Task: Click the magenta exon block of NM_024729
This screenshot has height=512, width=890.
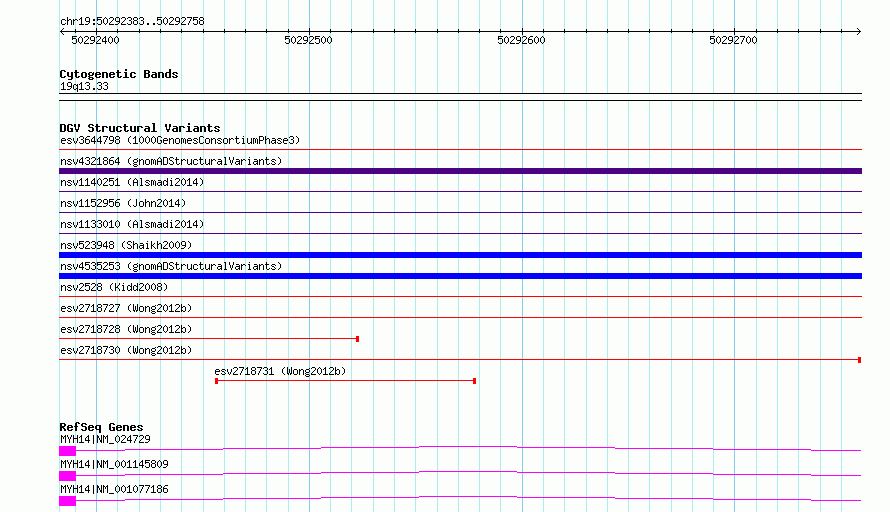Action: pyautogui.click(x=68, y=451)
